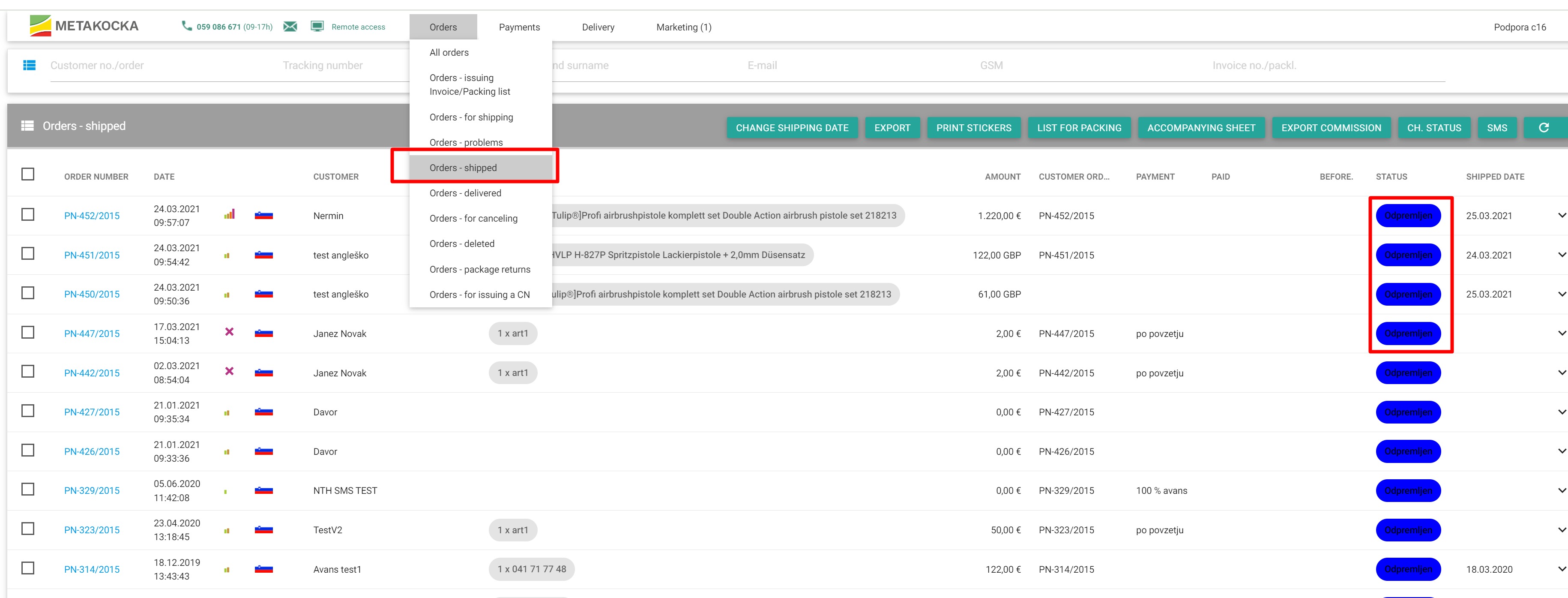Viewport: 1568px width, 598px height.
Task: Open the Payments menu
Action: (x=519, y=27)
